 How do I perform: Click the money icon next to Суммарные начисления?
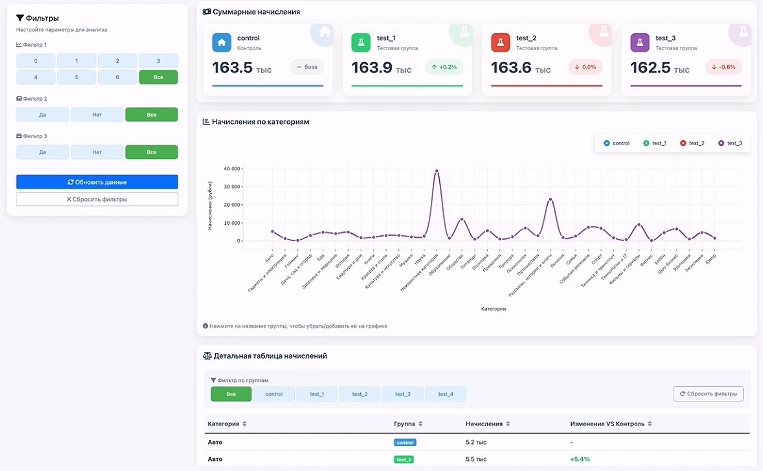(207, 12)
